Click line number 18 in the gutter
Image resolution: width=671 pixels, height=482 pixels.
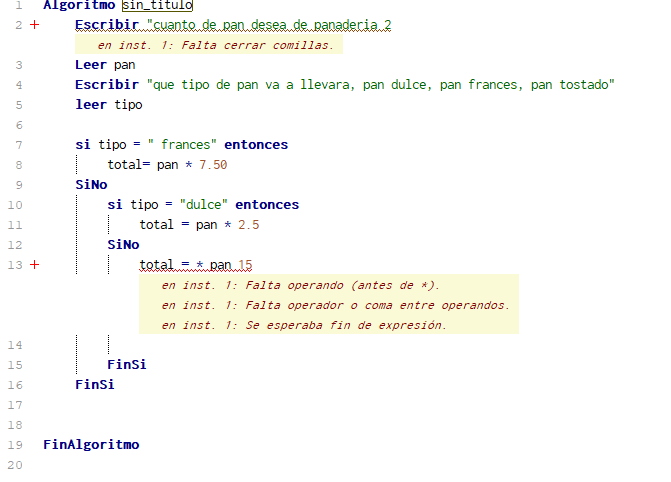click(15, 425)
